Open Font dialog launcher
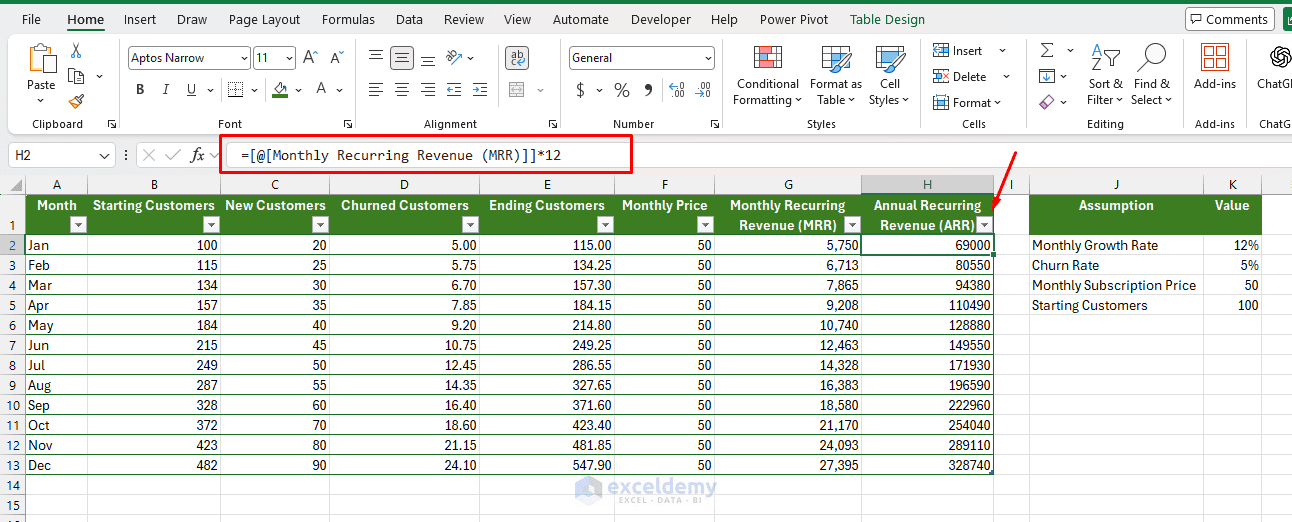This screenshot has height=522, width=1292. [x=348, y=124]
